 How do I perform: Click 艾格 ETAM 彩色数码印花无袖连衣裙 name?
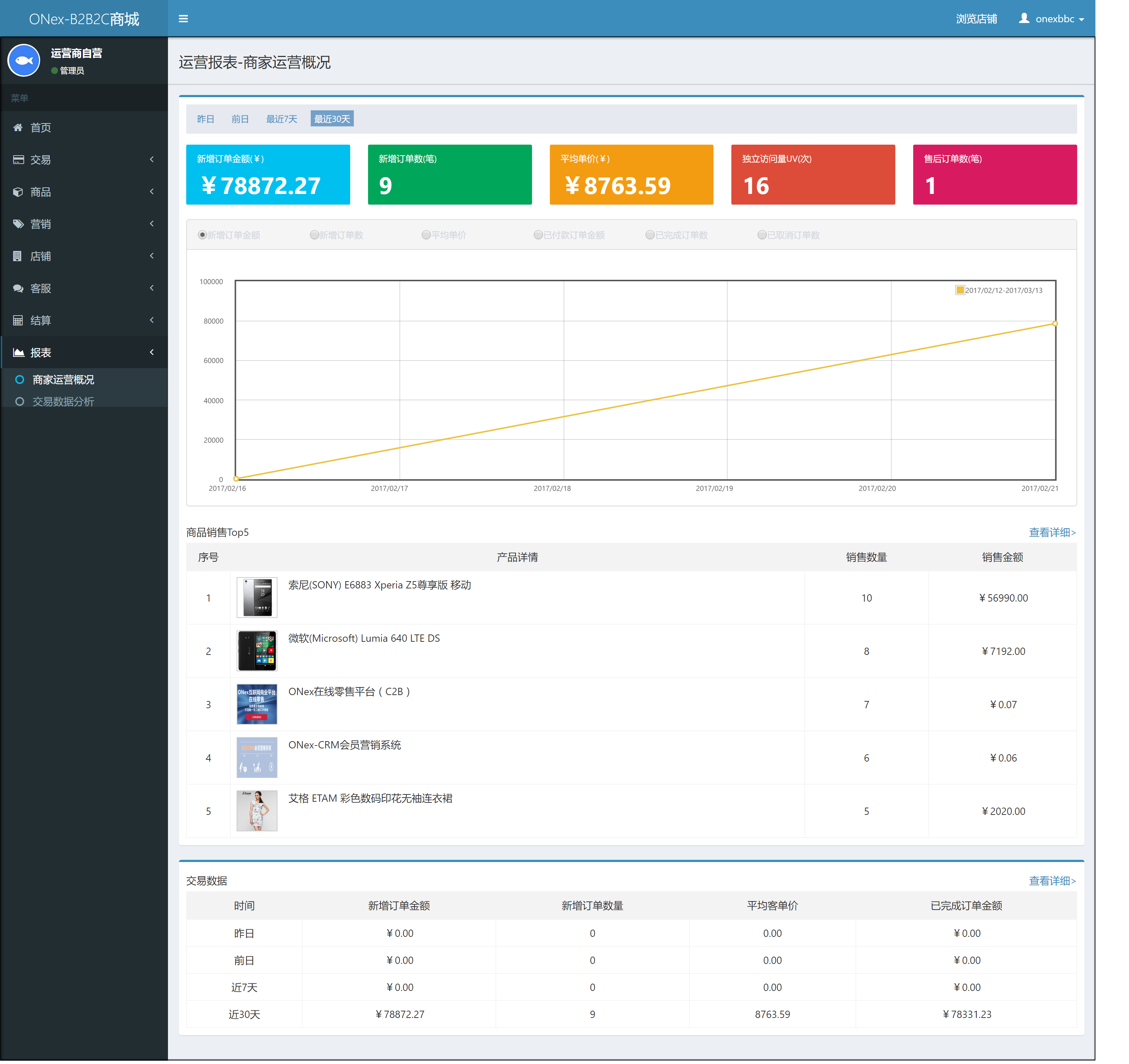[370, 799]
